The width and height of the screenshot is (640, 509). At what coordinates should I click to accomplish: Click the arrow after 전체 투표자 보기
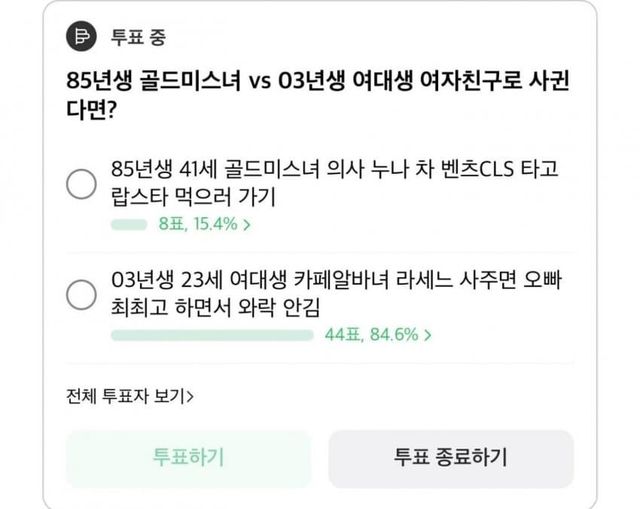(190, 396)
